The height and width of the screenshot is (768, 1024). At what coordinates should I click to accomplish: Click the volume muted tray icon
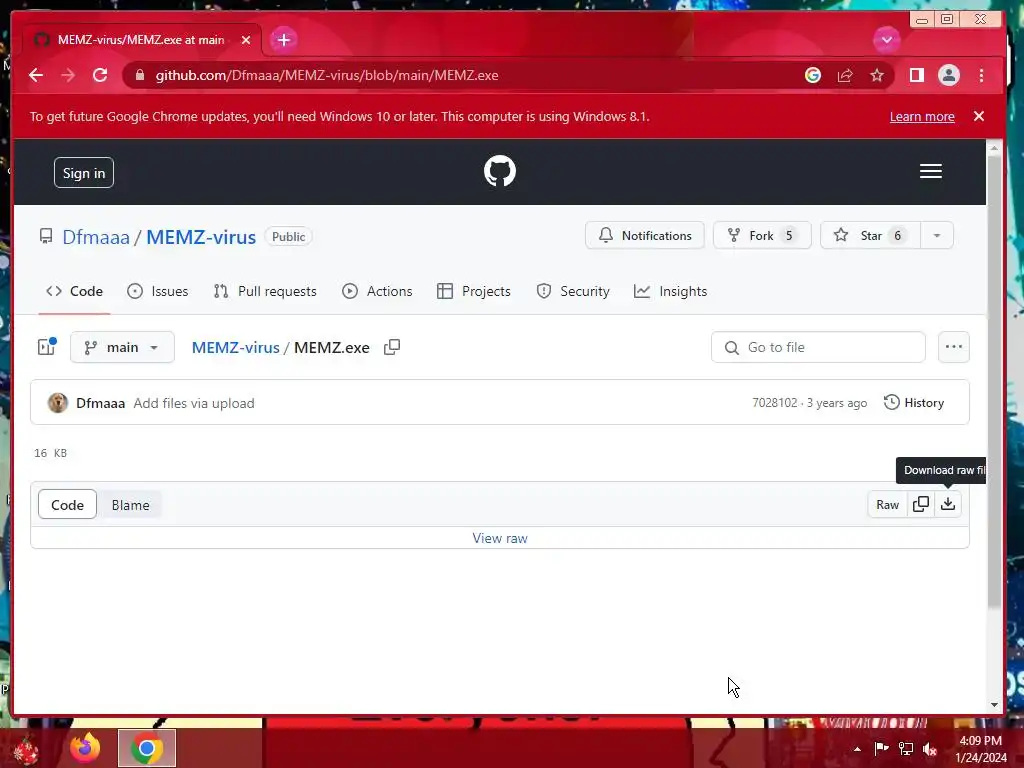tap(930, 749)
